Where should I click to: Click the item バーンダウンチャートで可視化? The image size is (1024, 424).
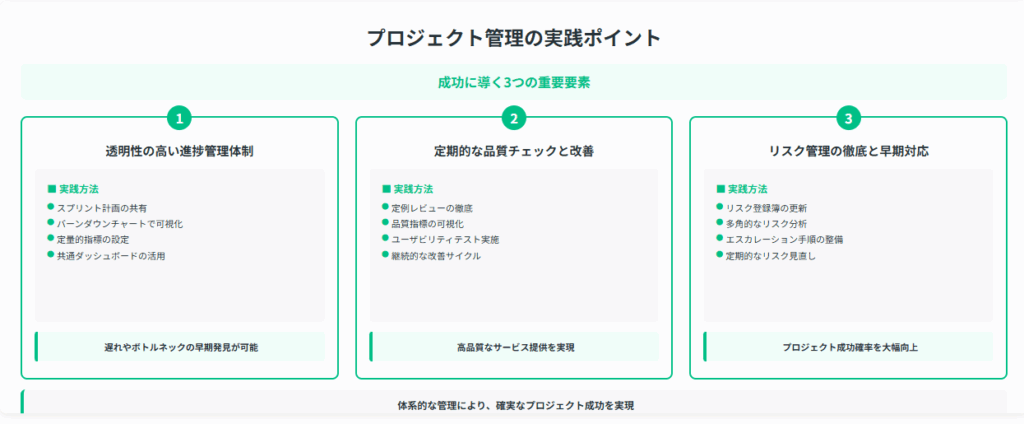pyautogui.click(x=120, y=224)
